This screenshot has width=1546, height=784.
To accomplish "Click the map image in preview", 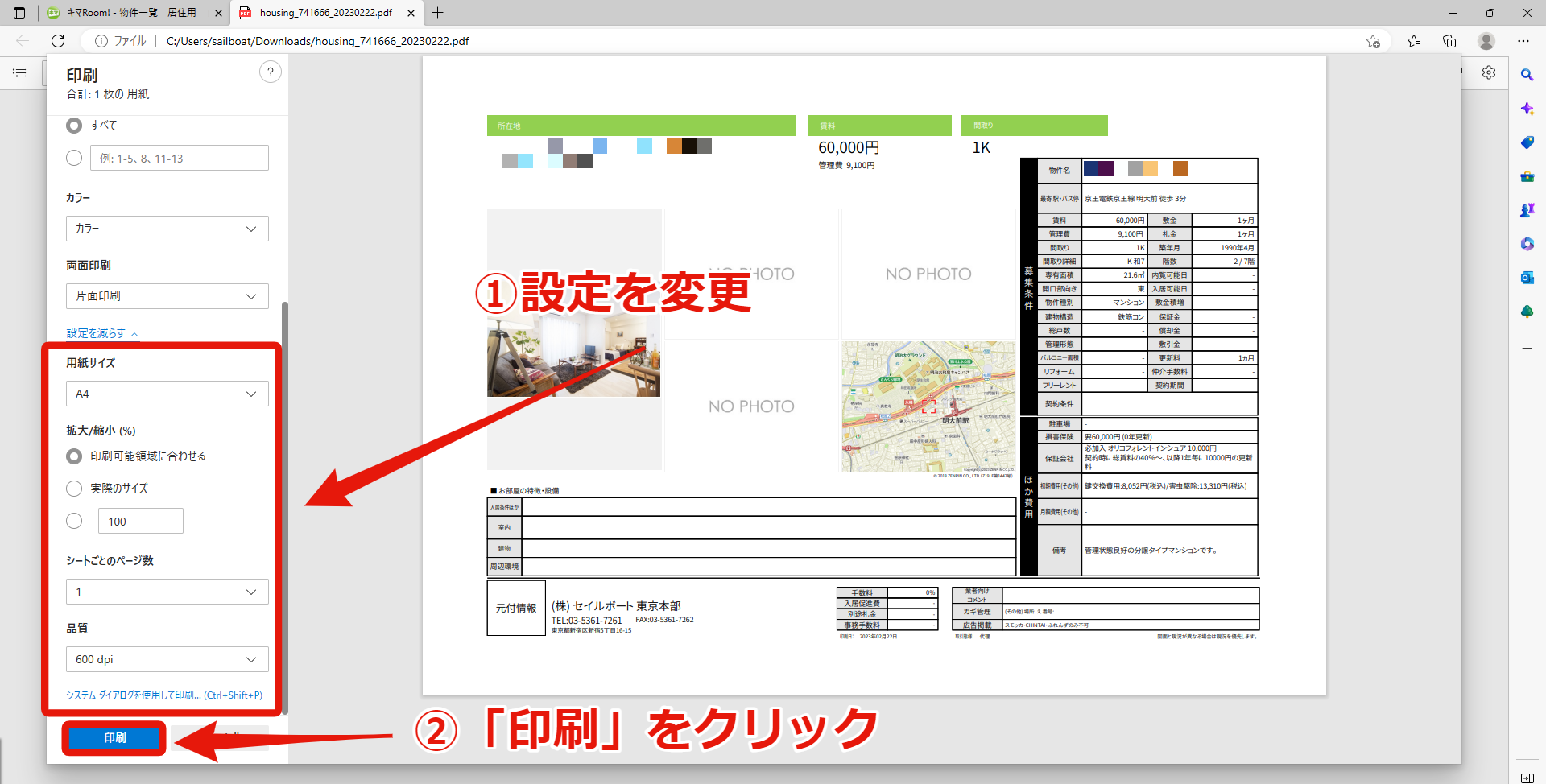I will tap(928, 406).
